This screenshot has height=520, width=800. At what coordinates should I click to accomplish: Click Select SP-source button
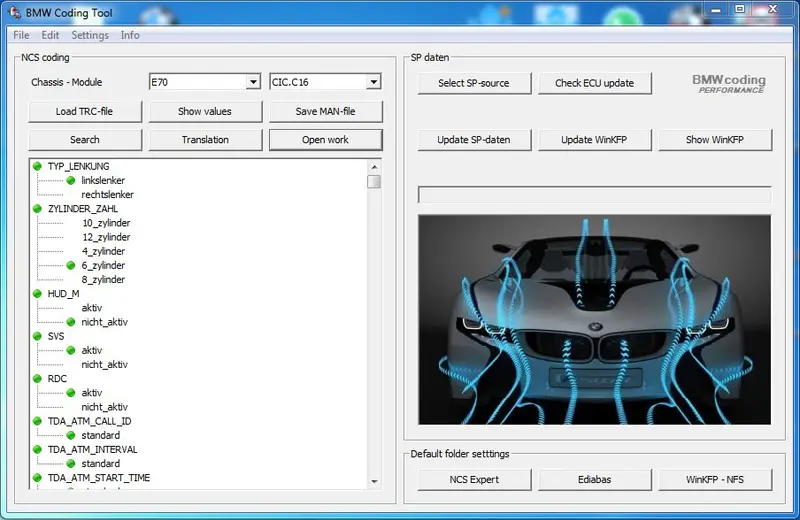click(474, 83)
